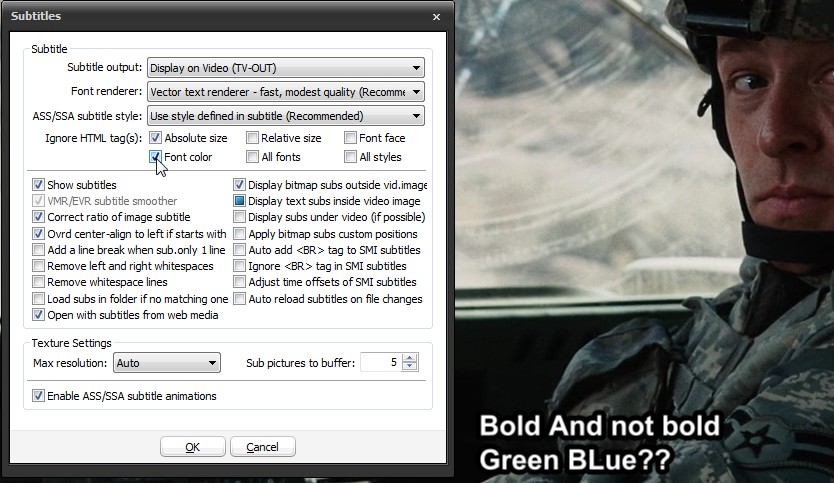The width and height of the screenshot is (834, 483).
Task: Enable Remove whitespace lines checkbox
Action: [38, 281]
